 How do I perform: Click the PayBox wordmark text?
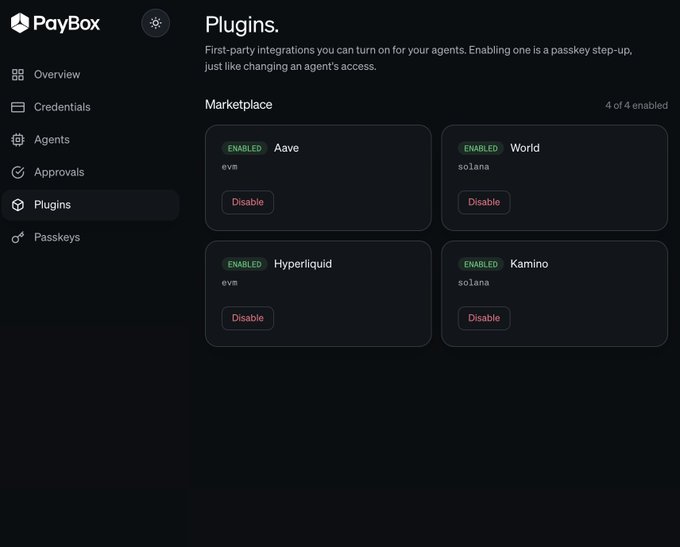pos(66,23)
